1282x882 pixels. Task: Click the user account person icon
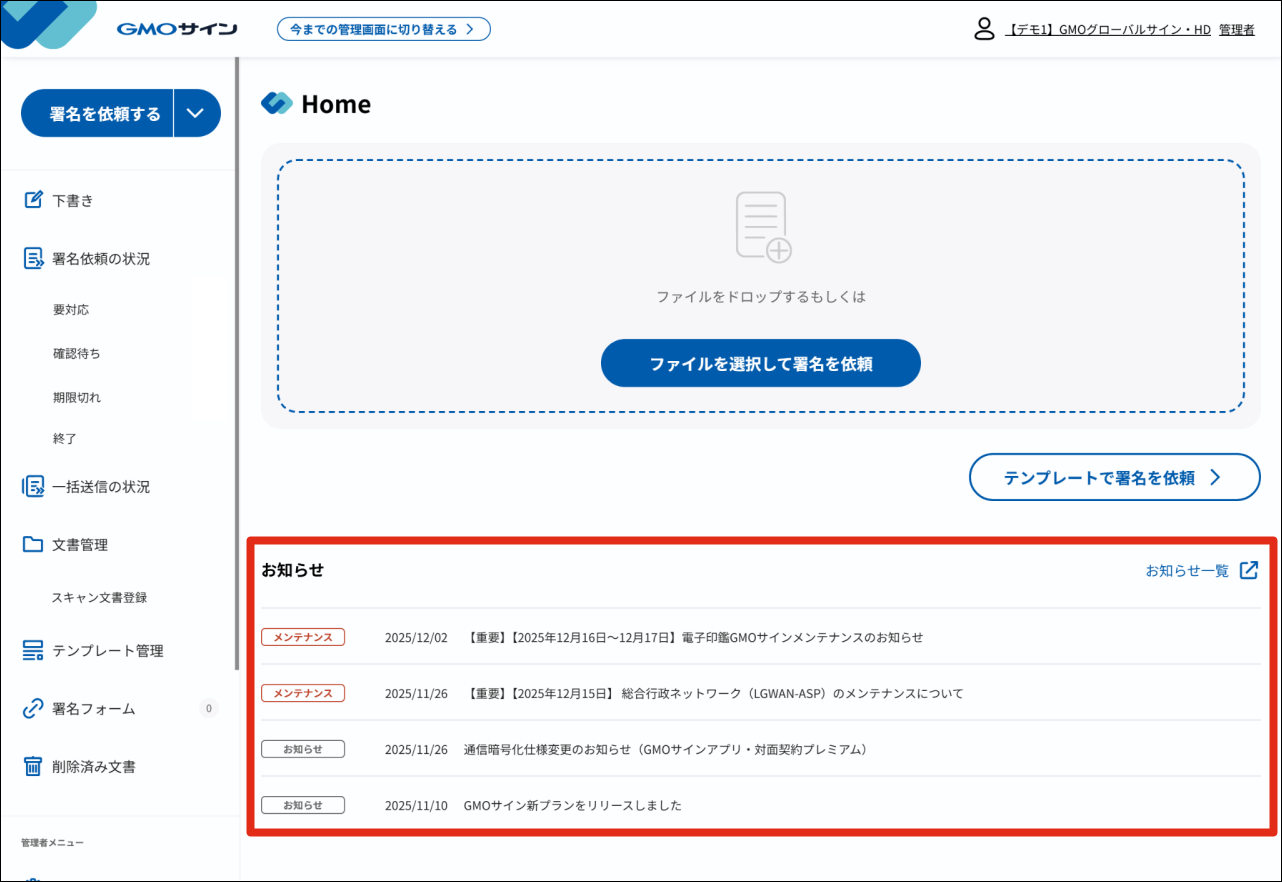click(985, 29)
